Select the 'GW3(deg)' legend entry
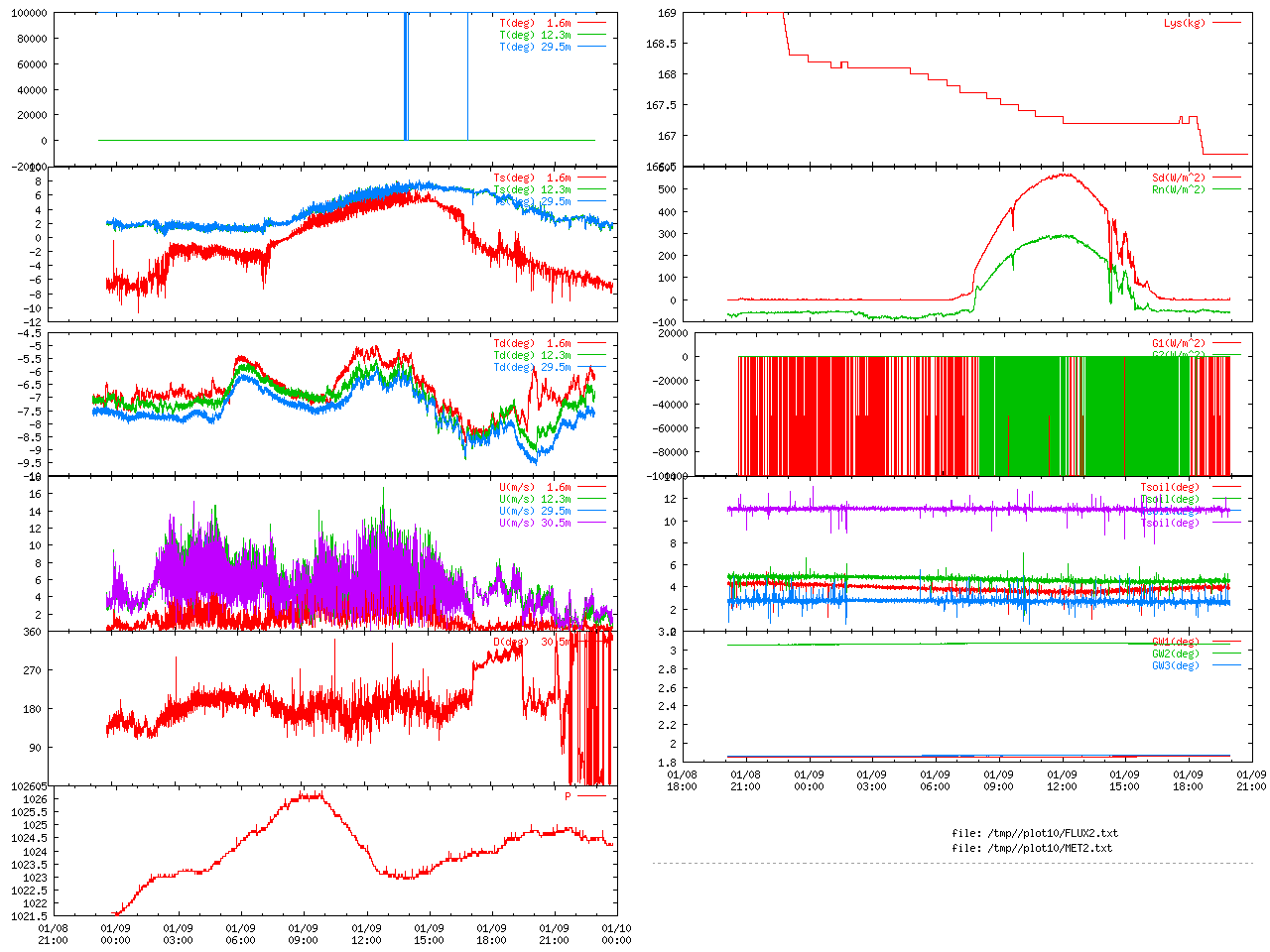Screen dimensions: 1270x952 pos(1176,665)
